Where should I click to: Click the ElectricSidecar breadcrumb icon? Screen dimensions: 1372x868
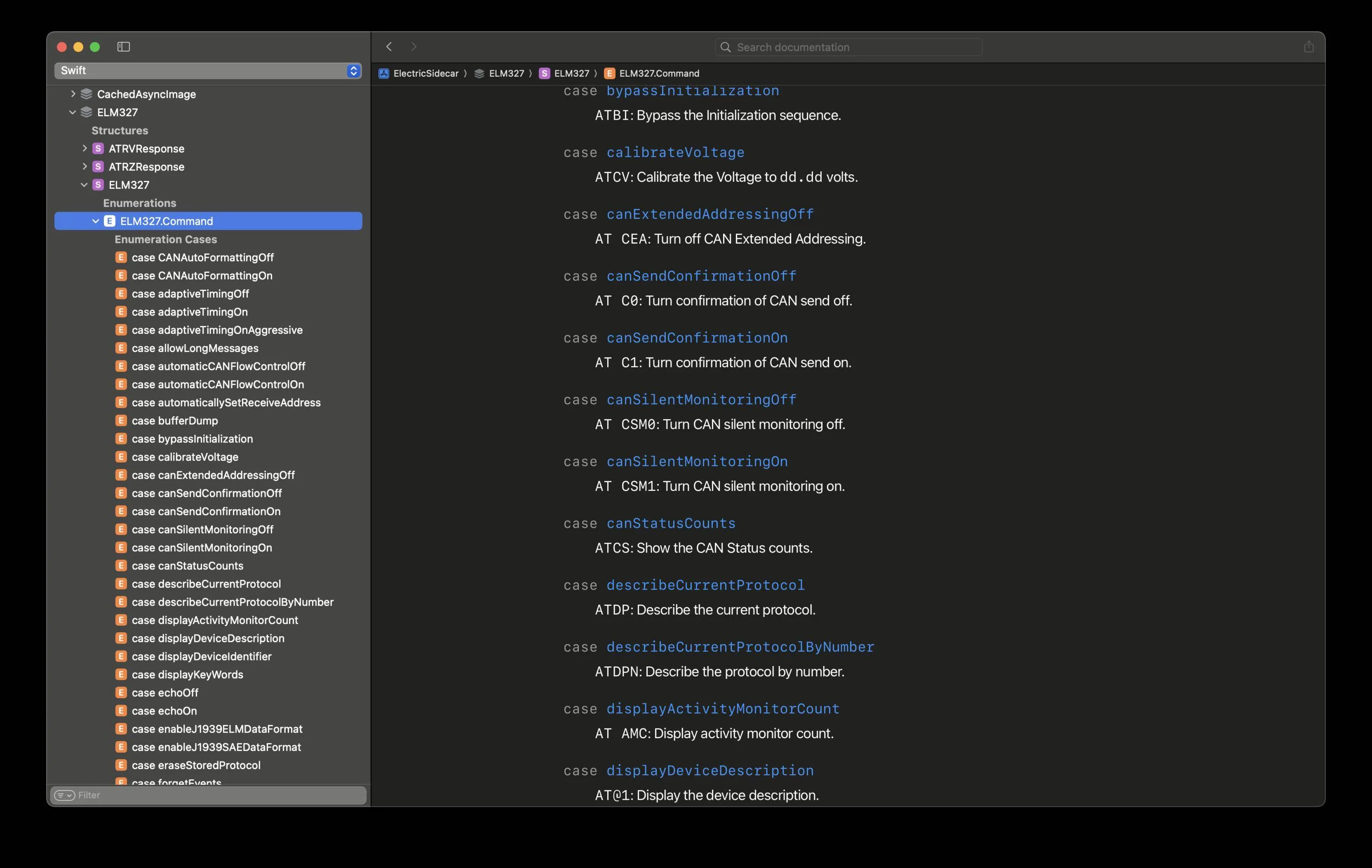[x=384, y=74]
